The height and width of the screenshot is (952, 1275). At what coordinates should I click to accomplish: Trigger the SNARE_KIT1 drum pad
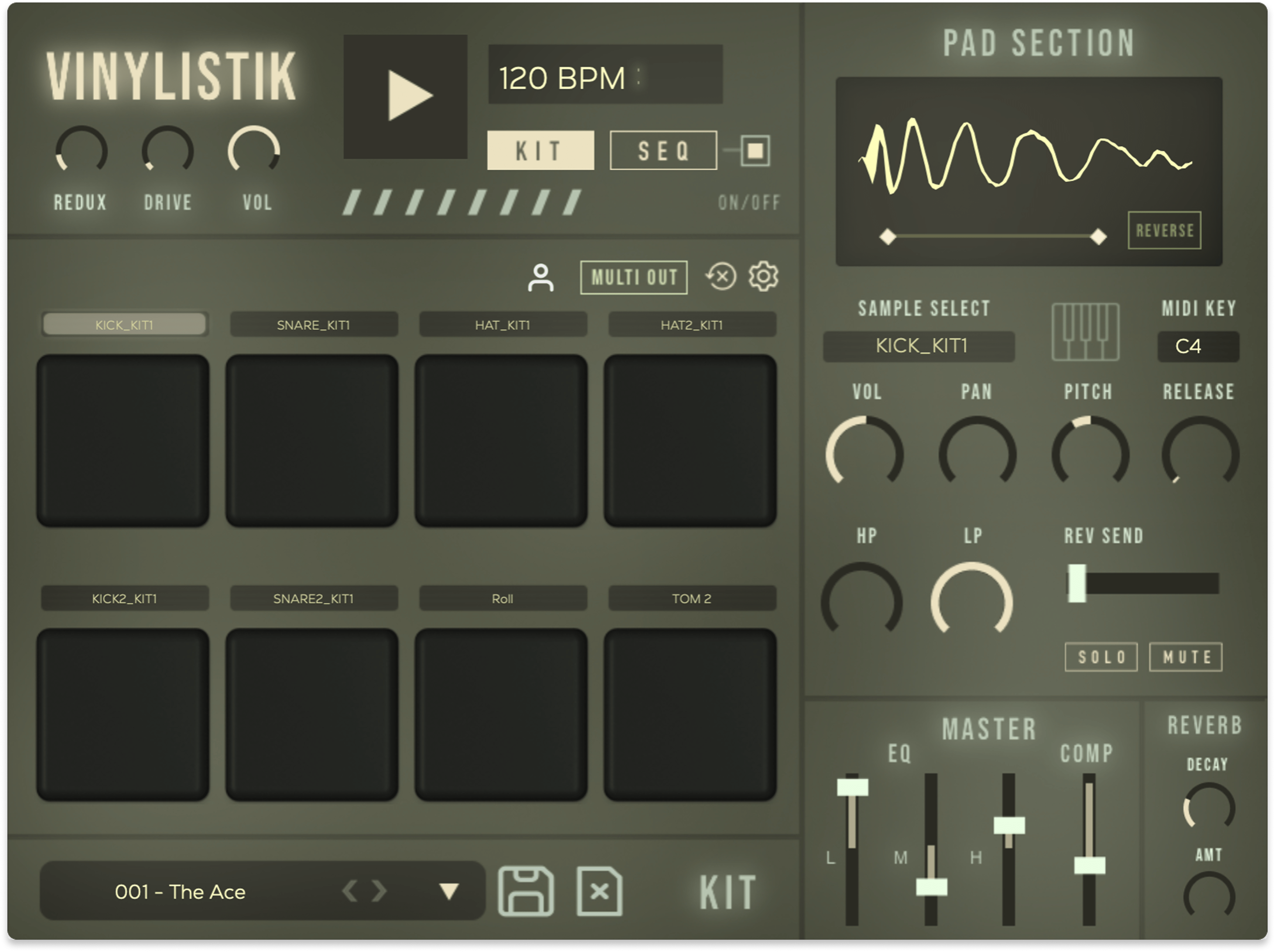pos(312,440)
